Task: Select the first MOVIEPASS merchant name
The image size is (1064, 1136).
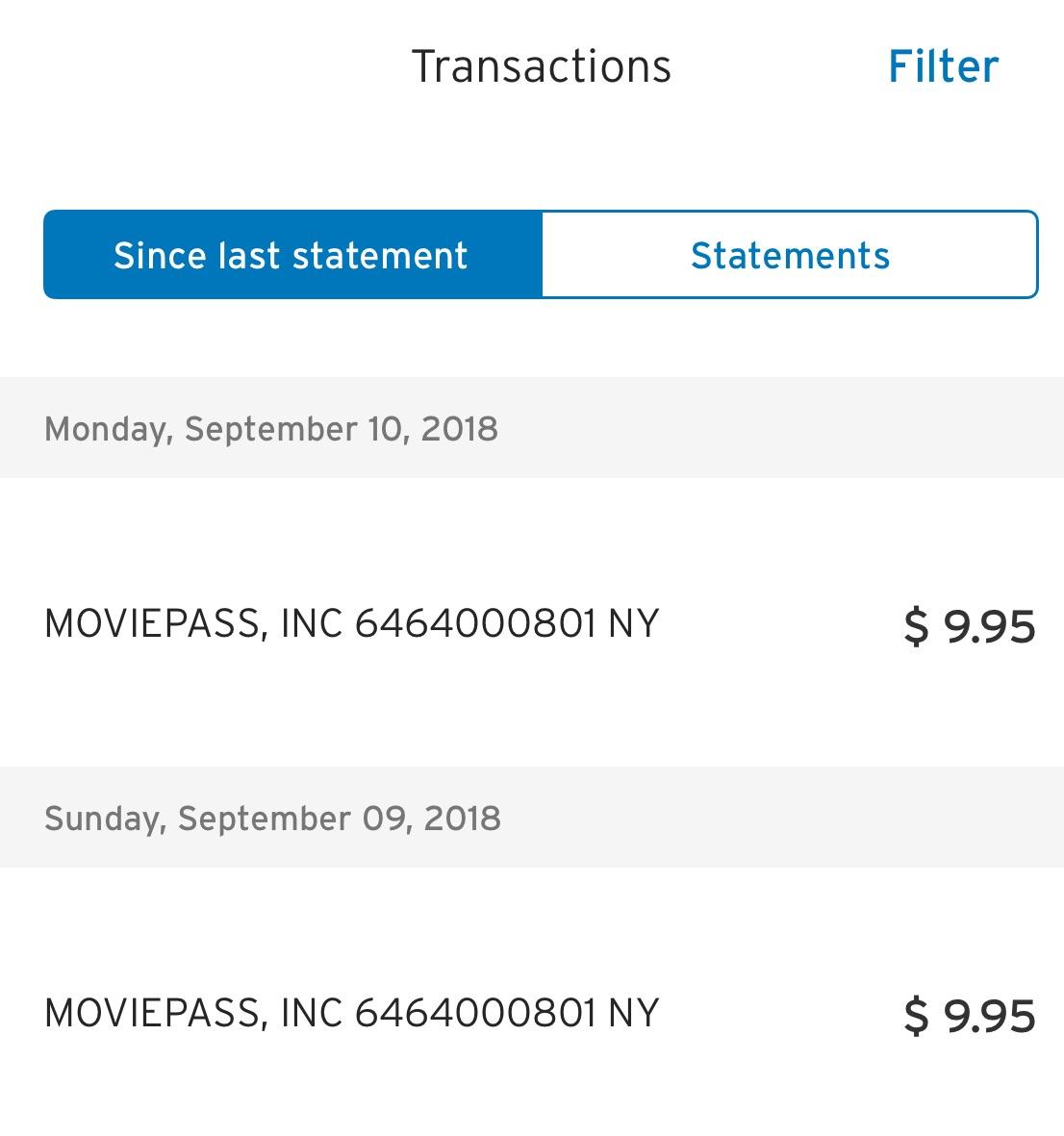Action: point(350,623)
